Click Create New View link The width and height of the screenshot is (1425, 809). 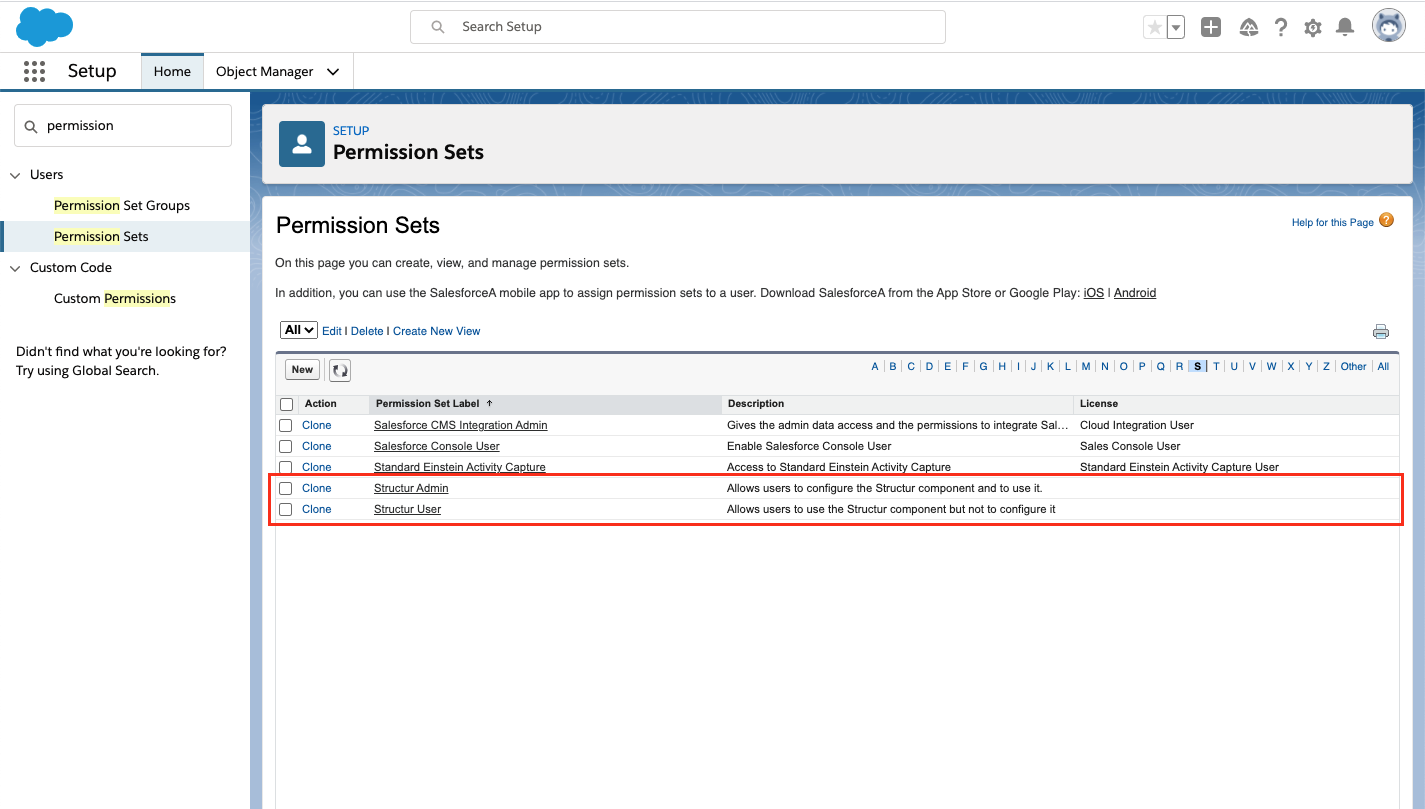point(436,331)
